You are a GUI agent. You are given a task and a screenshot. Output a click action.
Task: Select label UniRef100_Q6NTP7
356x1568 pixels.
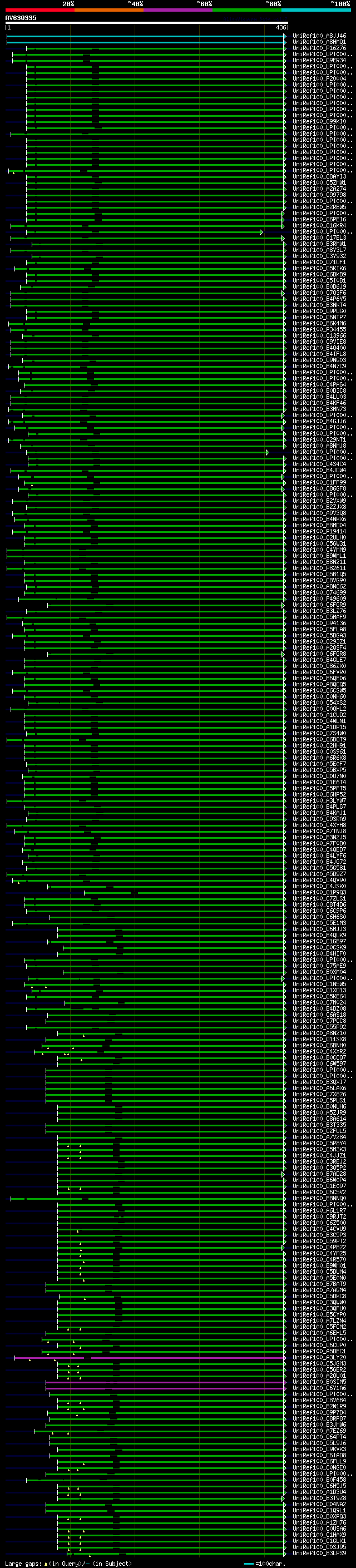click(x=319, y=318)
